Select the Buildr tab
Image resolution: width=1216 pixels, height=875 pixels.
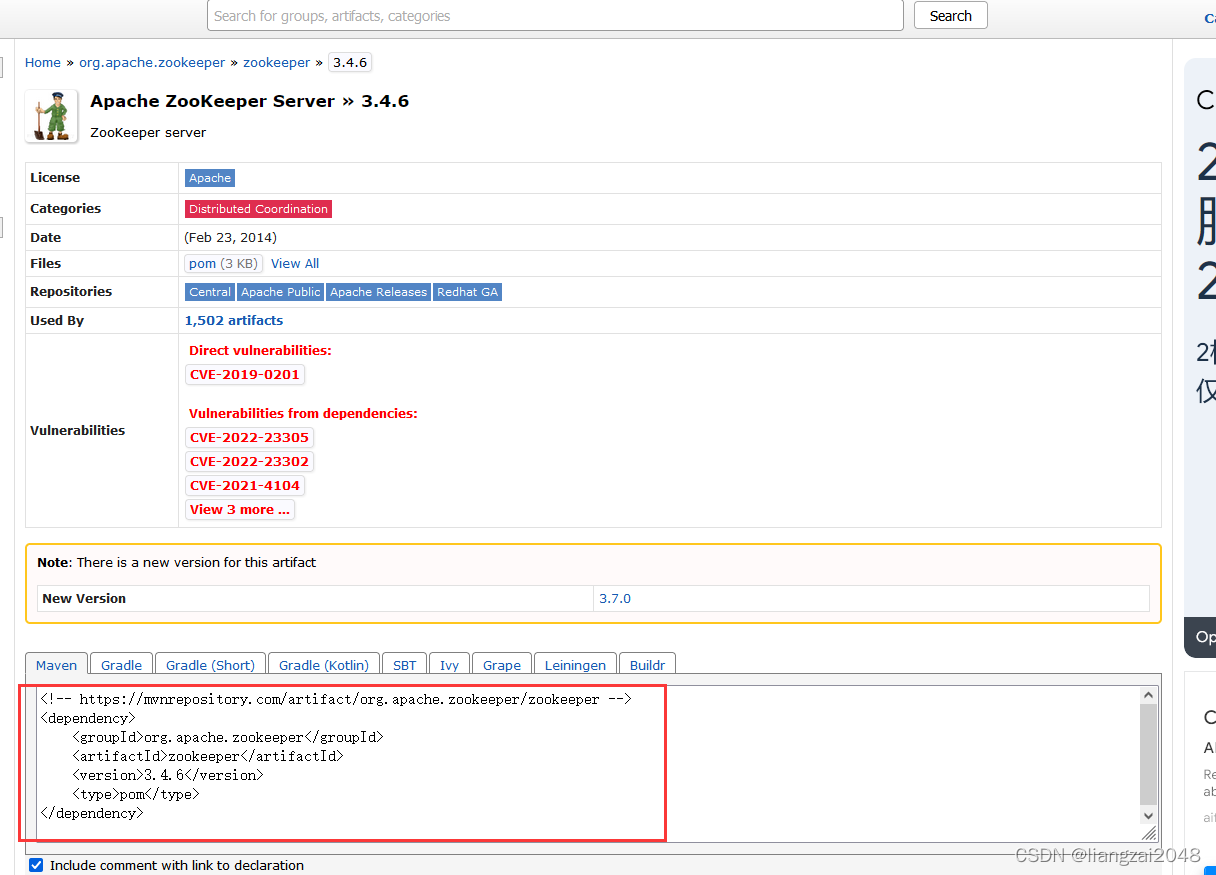[x=647, y=664]
